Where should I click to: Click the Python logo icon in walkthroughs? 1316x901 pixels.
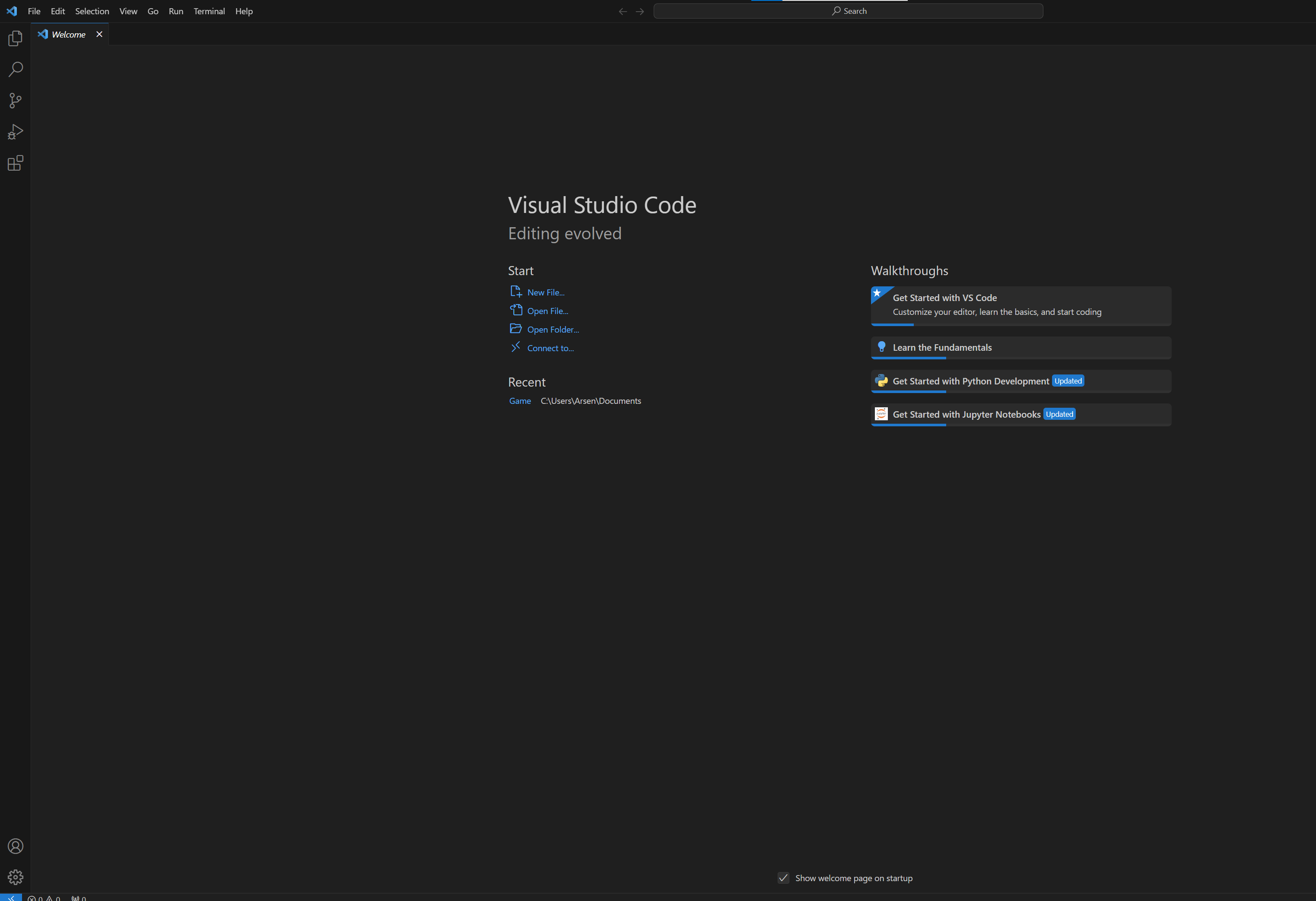pos(881,381)
